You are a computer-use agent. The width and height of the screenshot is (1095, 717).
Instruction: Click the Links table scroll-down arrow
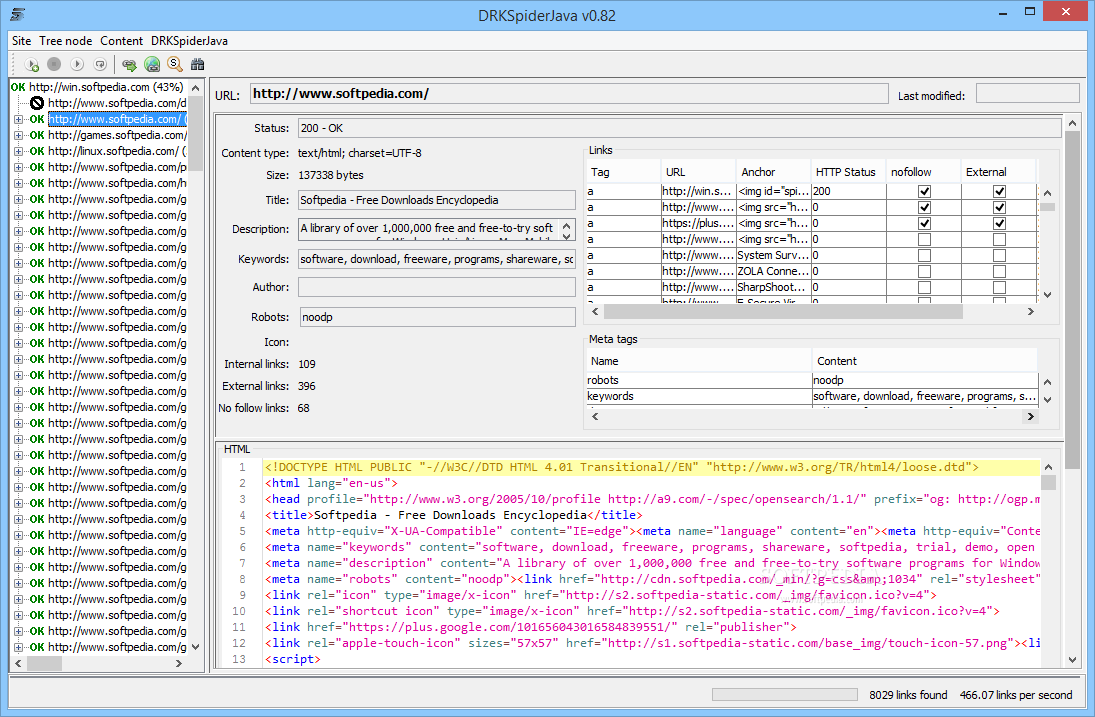[x=1048, y=295]
